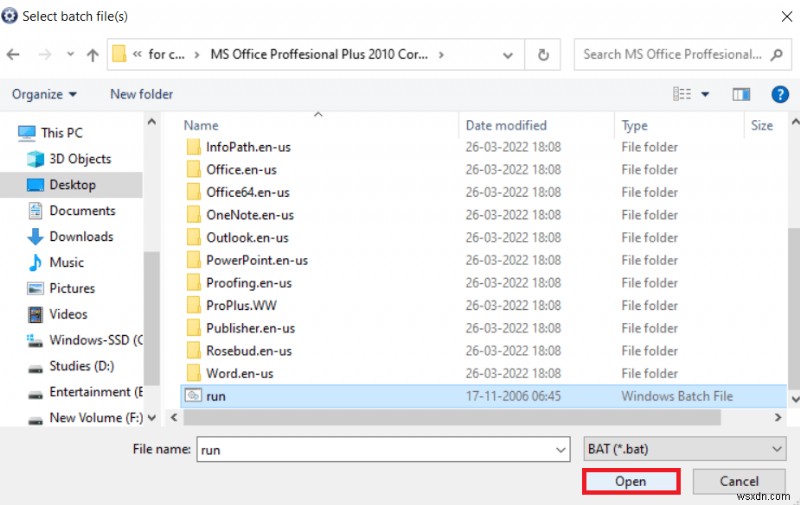Click the Back navigation arrow
Screen dimensions: 800x505
click(13, 54)
